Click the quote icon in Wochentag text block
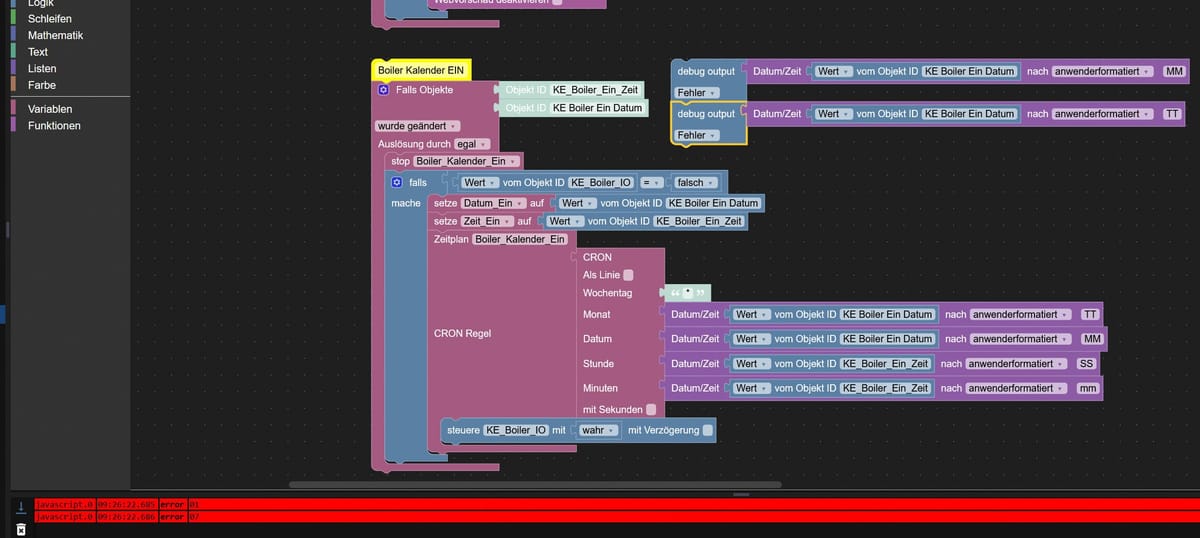This screenshot has height=538, width=1200. pos(675,293)
